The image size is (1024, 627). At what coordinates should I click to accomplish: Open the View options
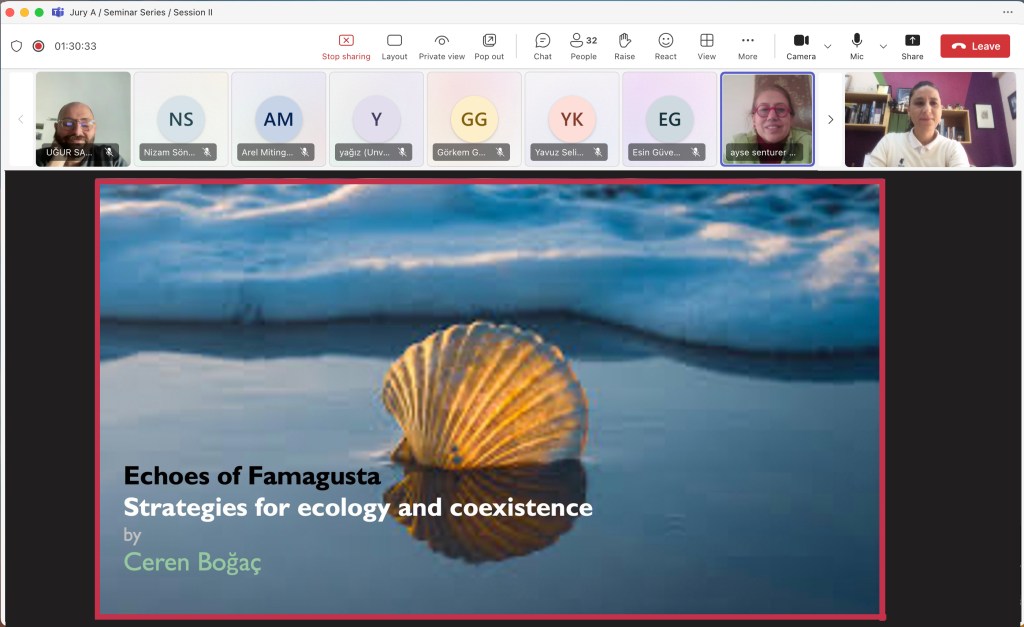point(707,46)
